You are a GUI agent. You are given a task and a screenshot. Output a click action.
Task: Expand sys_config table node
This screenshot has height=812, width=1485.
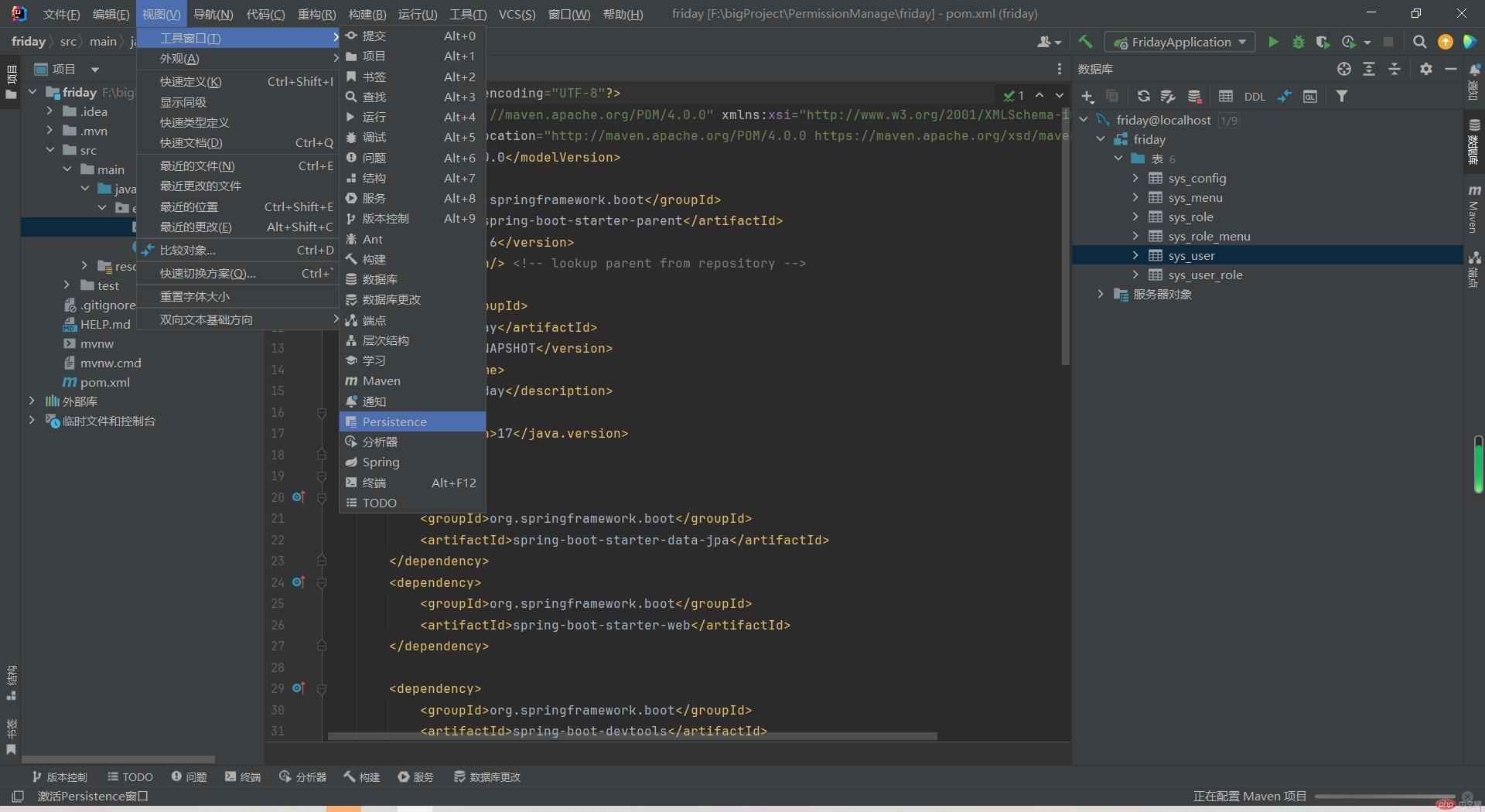coord(1135,178)
